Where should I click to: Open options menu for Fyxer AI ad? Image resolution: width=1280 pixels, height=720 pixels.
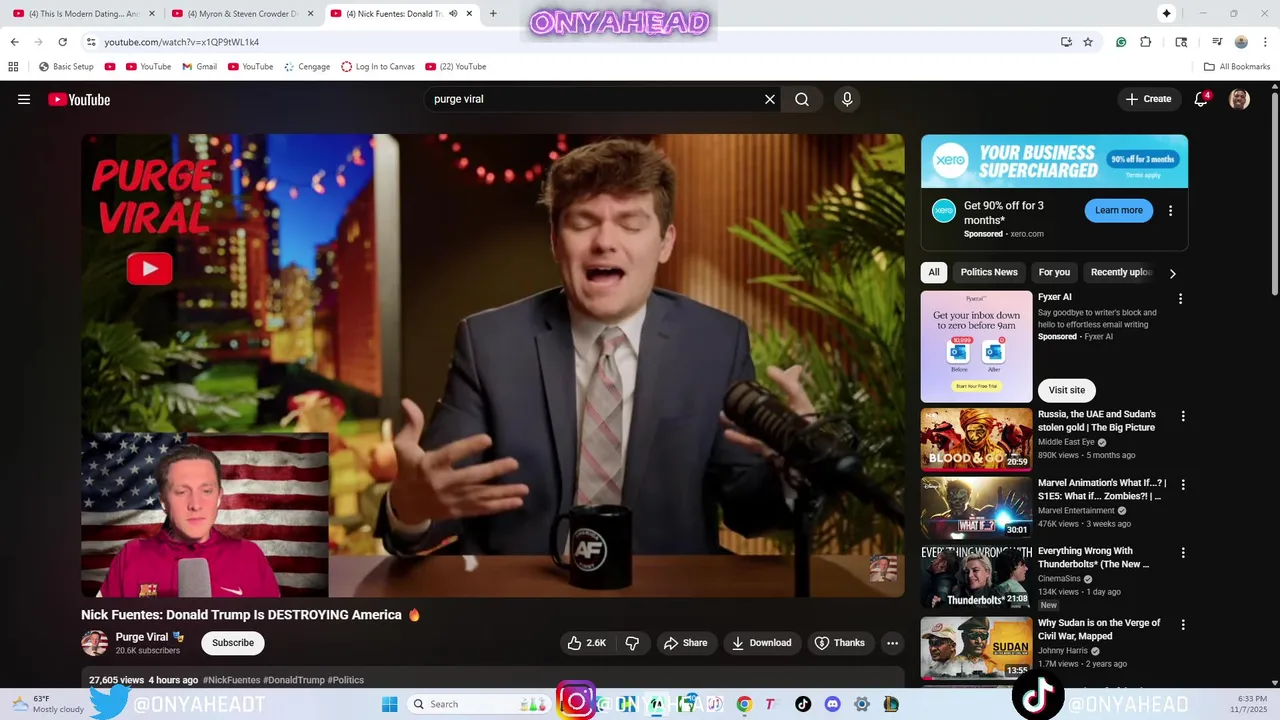coord(1180,299)
